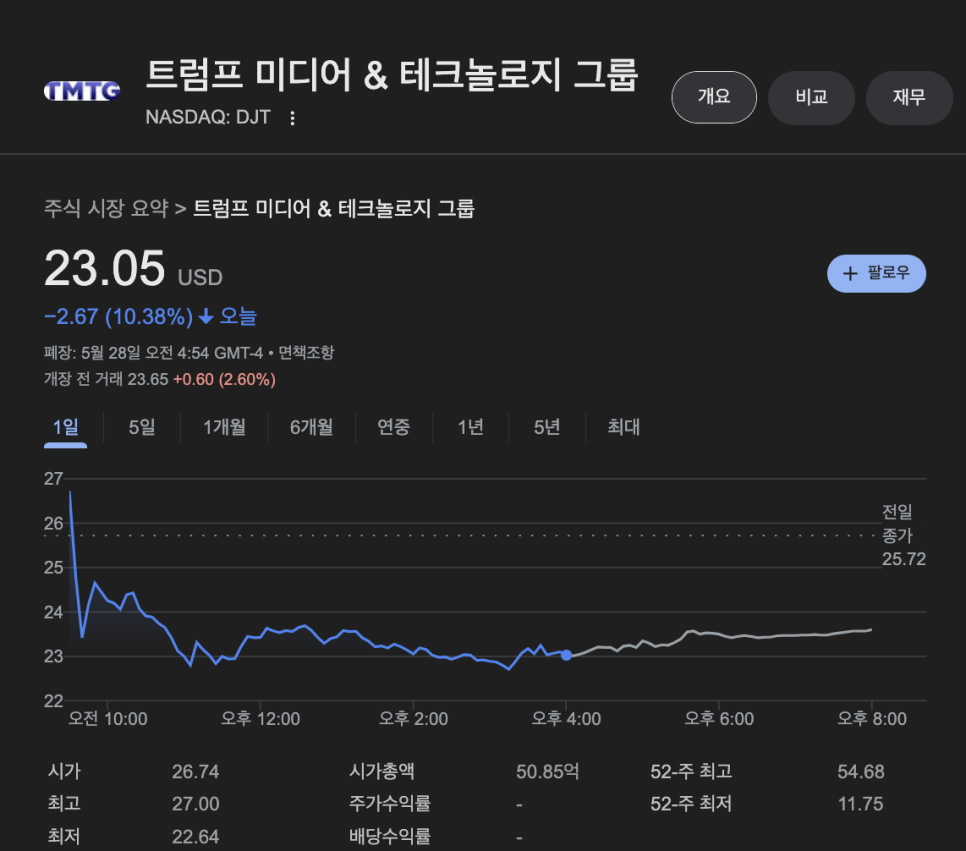966x851 pixels.
Task: Click the 52-주 최고 54.68 value
Action: [x=861, y=772]
